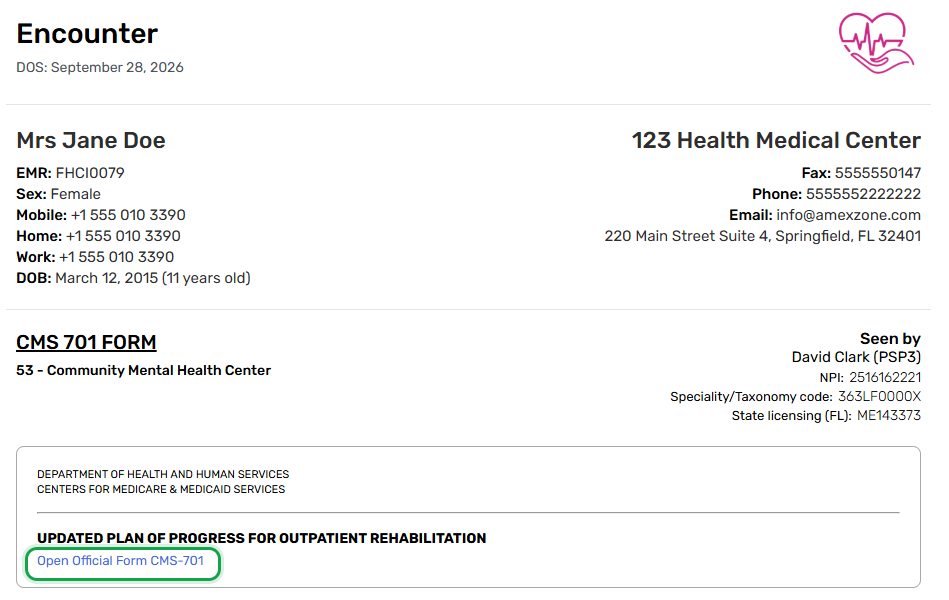
Task: Click the heart pulse clinic logo
Action: pos(876,43)
